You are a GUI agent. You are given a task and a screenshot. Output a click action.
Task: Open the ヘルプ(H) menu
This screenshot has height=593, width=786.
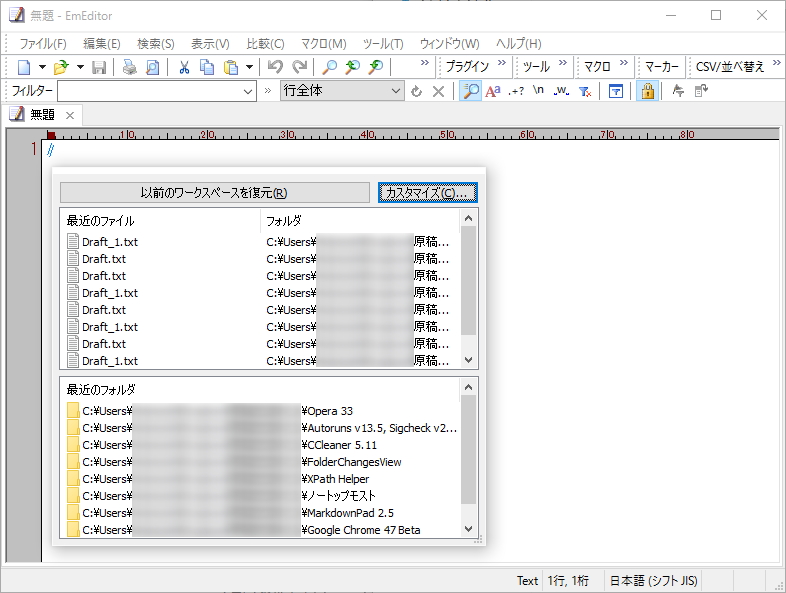(518, 44)
